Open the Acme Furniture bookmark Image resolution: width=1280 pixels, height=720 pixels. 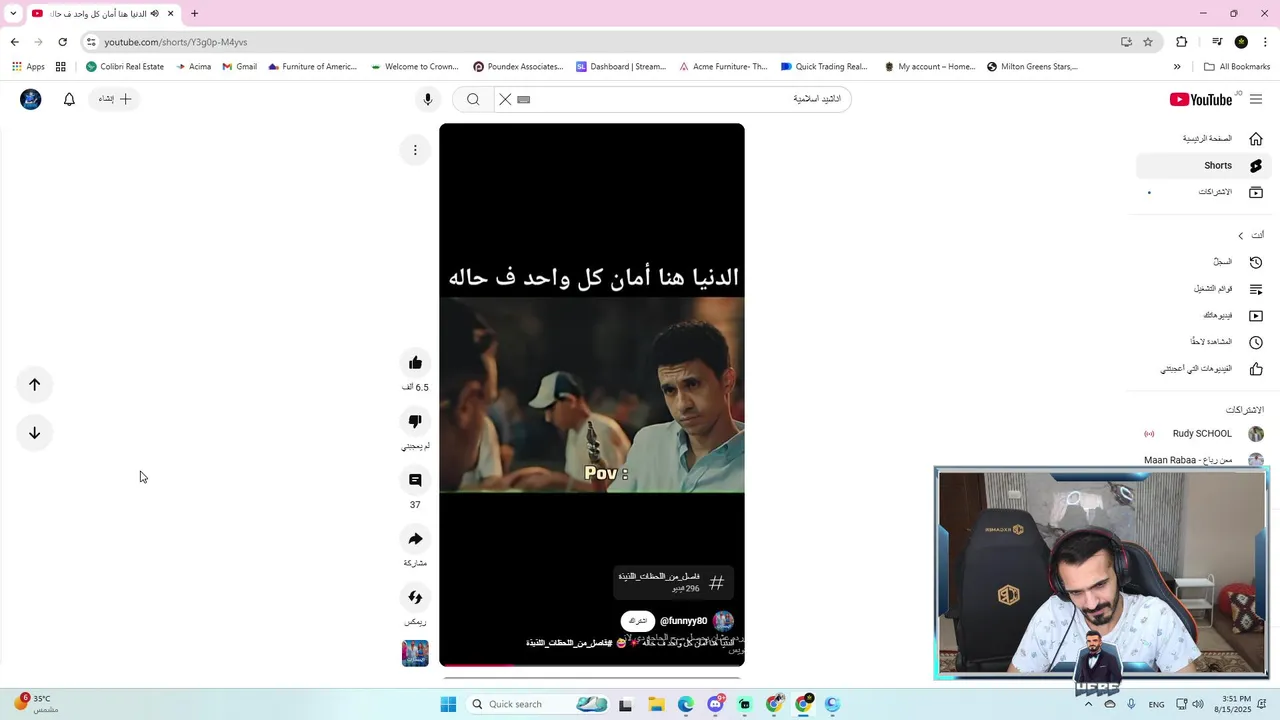723,67
